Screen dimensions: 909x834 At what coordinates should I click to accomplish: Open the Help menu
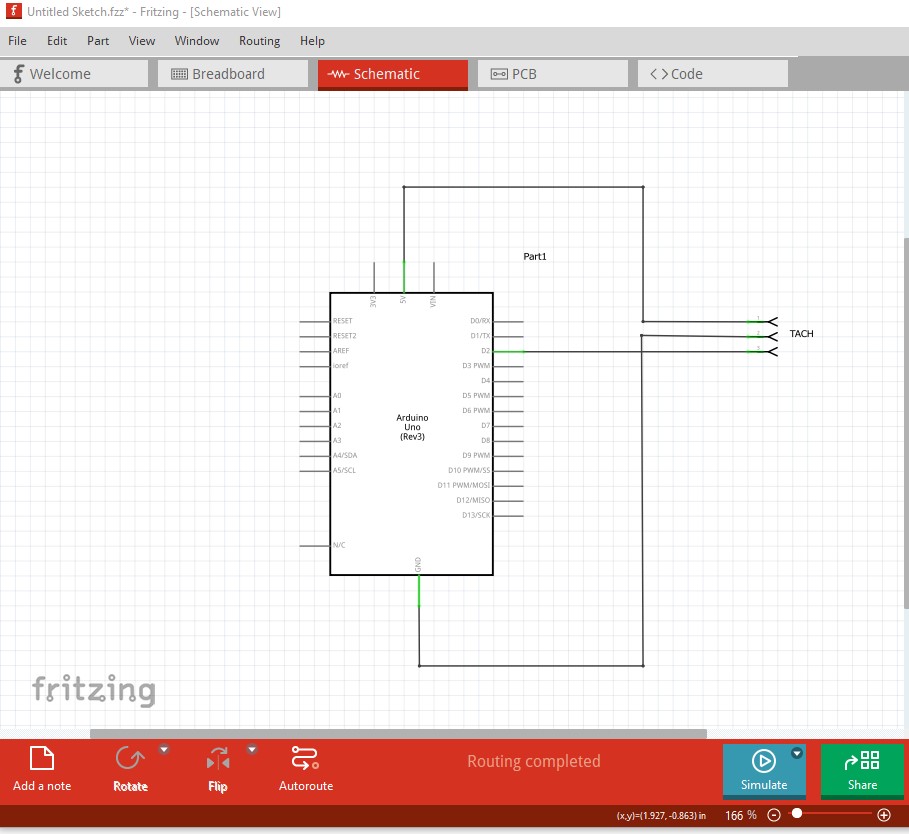pos(312,41)
